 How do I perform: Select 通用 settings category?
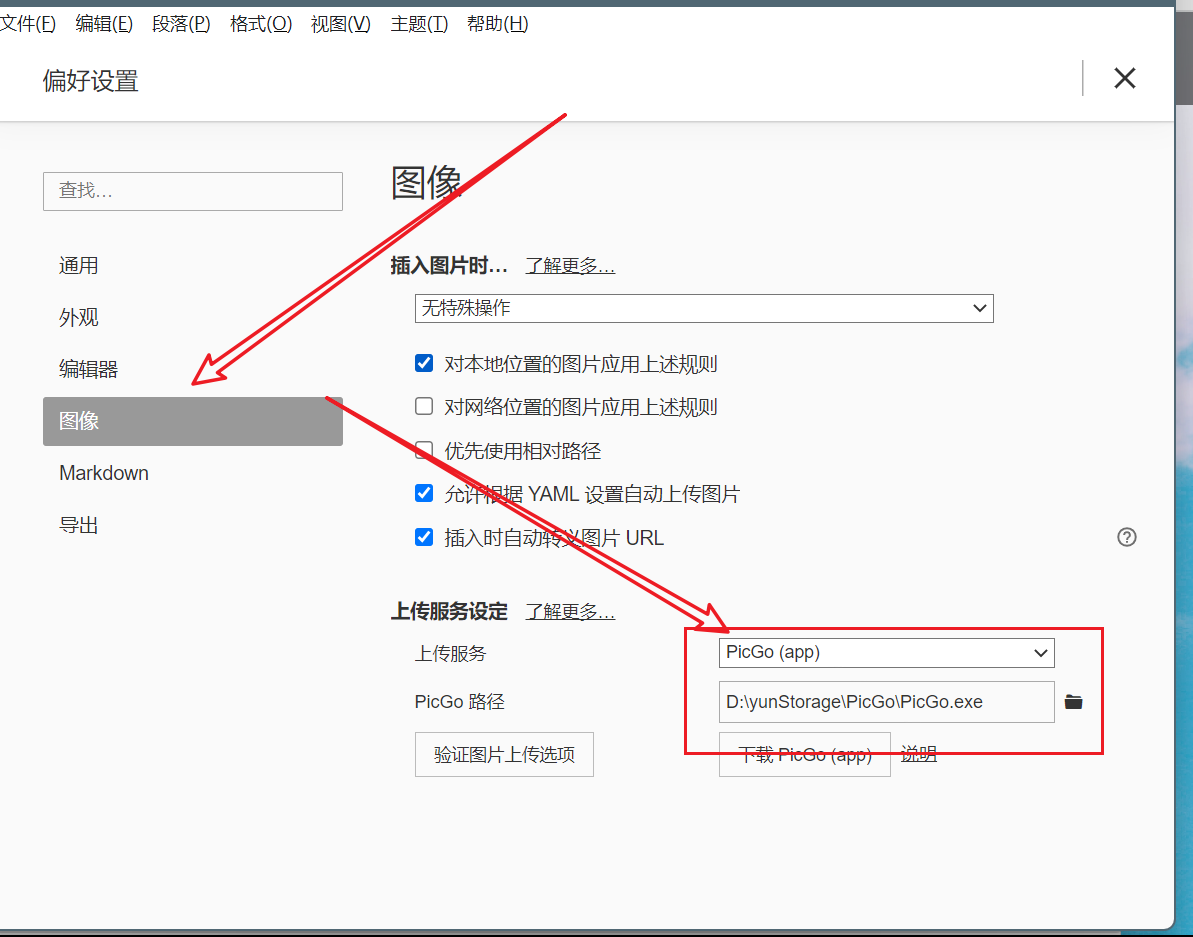point(192,265)
